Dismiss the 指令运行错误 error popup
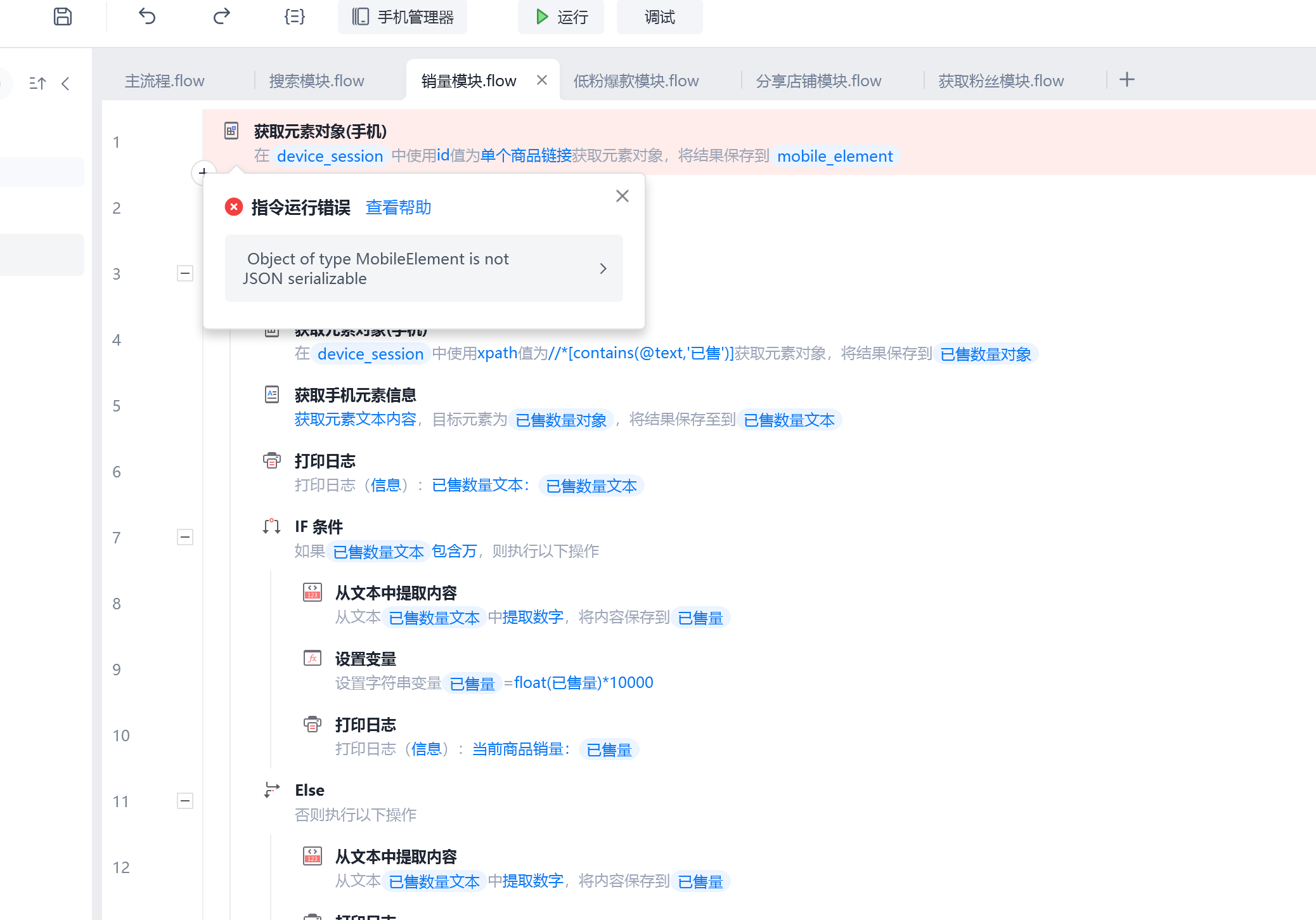Image resolution: width=1316 pixels, height=920 pixels. [x=622, y=197]
